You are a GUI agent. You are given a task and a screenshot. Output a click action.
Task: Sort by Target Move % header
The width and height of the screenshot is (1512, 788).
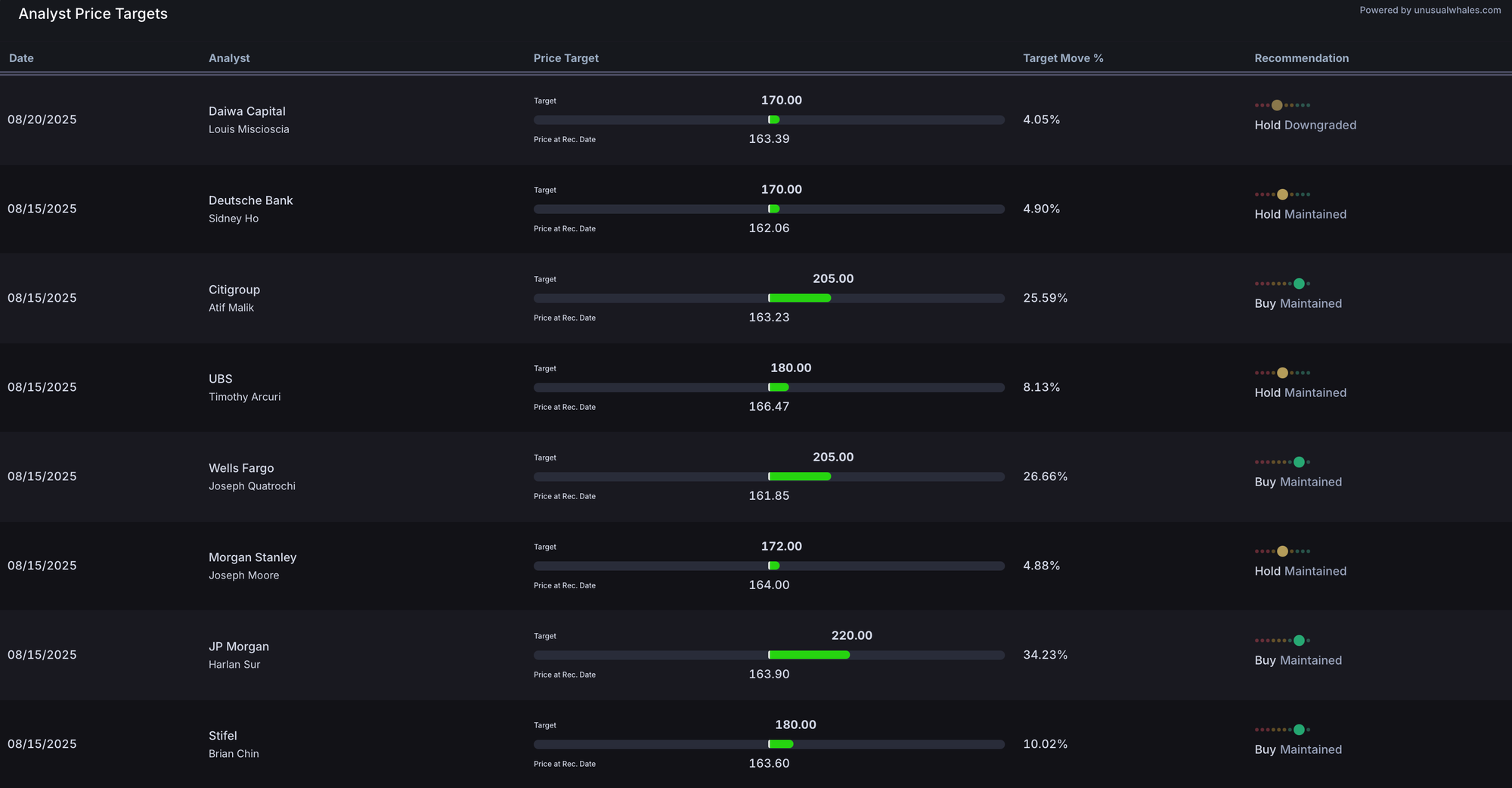pos(1063,58)
